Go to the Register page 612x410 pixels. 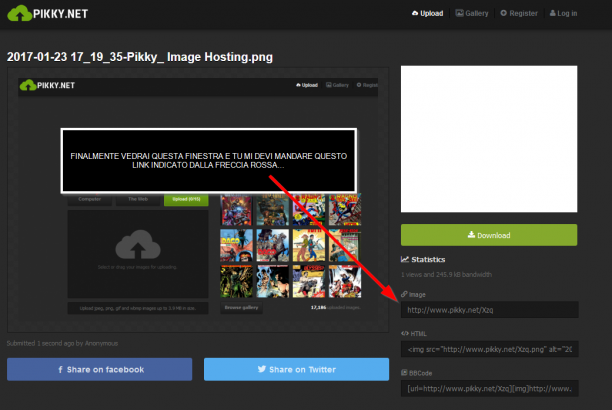[519, 13]
